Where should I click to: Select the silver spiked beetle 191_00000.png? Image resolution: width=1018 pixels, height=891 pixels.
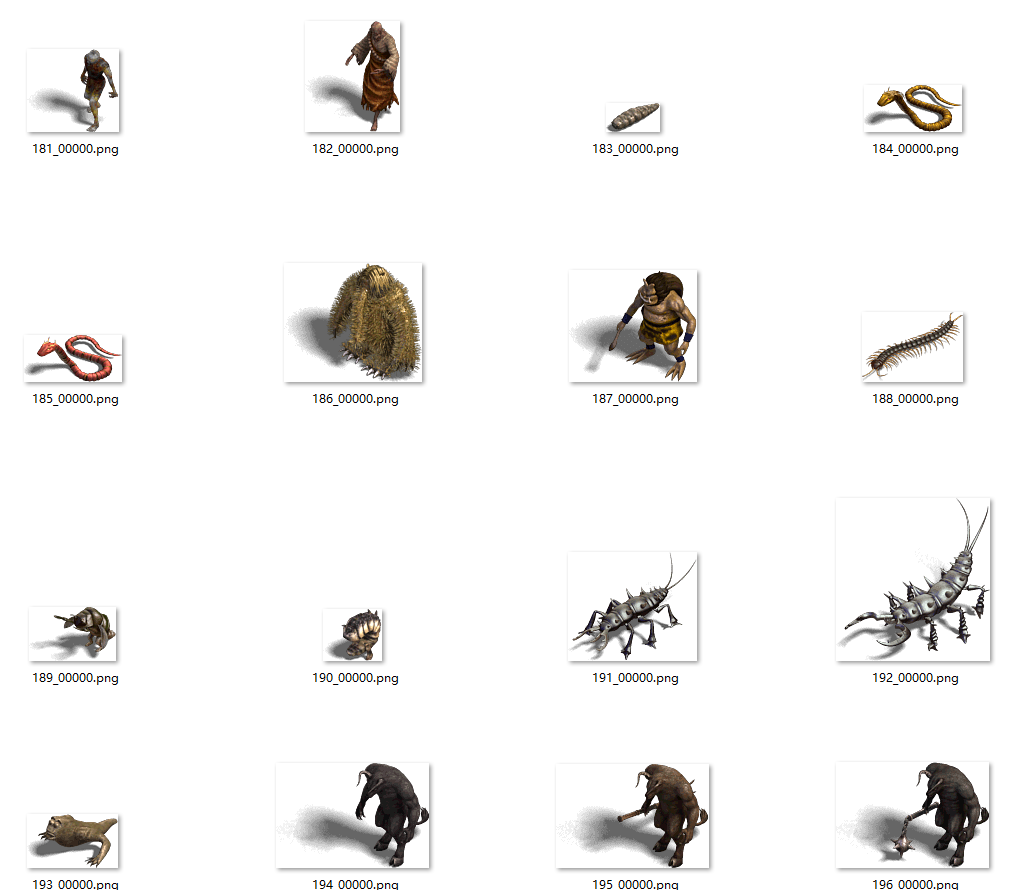click(633, 606)
